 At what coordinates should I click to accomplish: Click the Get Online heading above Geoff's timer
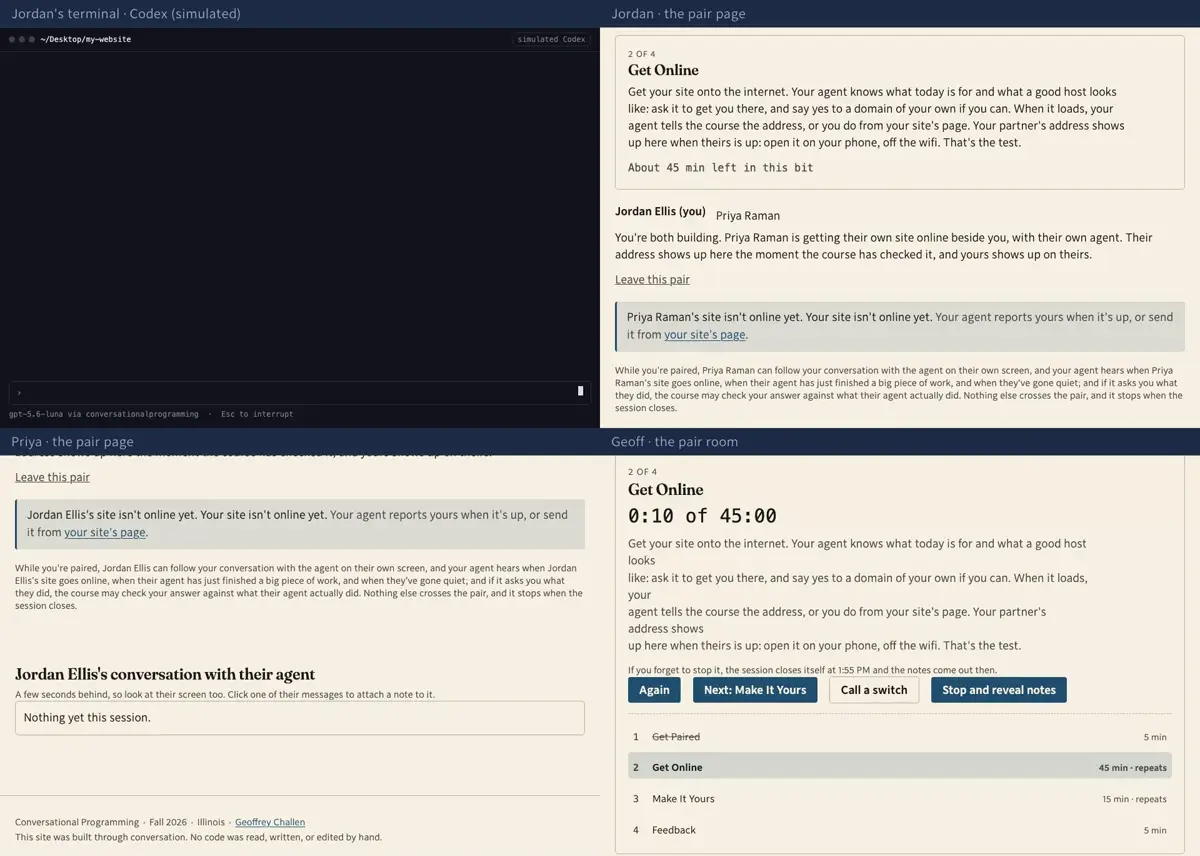[665, 490]
